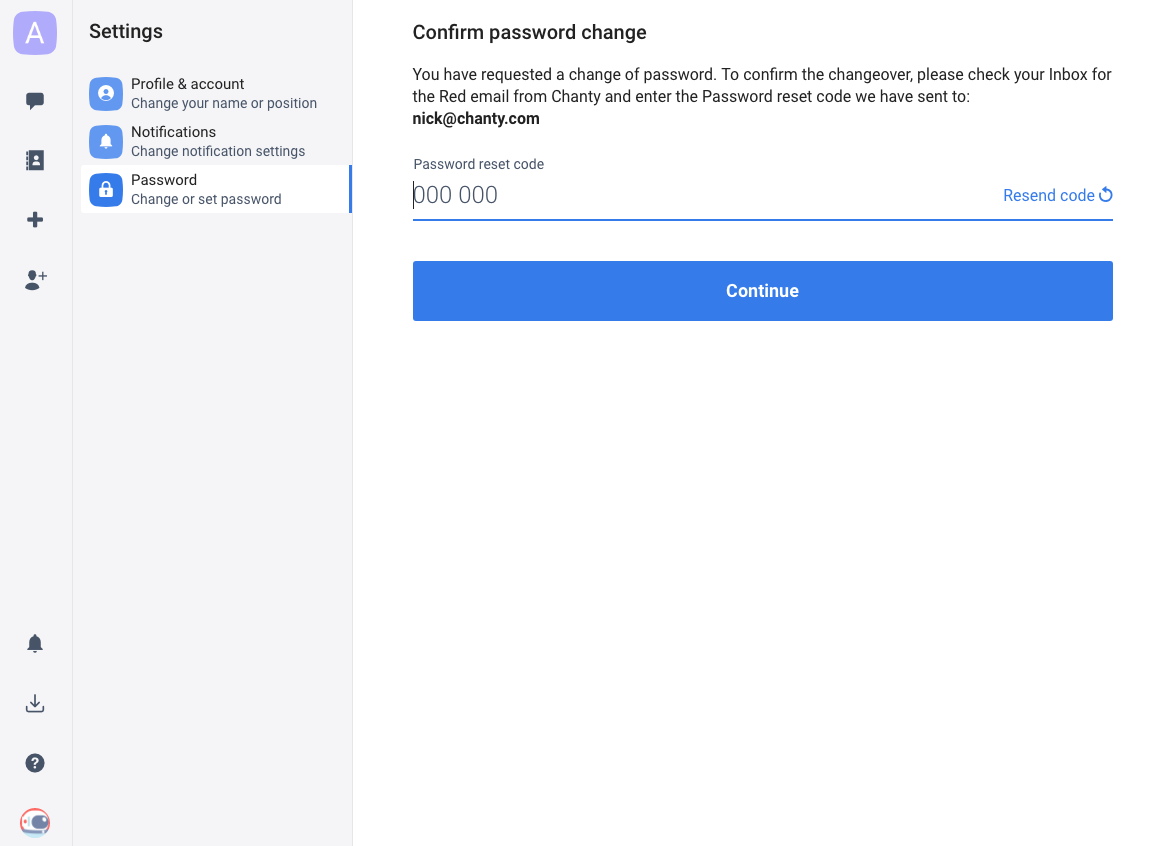Select the Password settings item
Screen dimensions: 1152x846
click(216, 189)
